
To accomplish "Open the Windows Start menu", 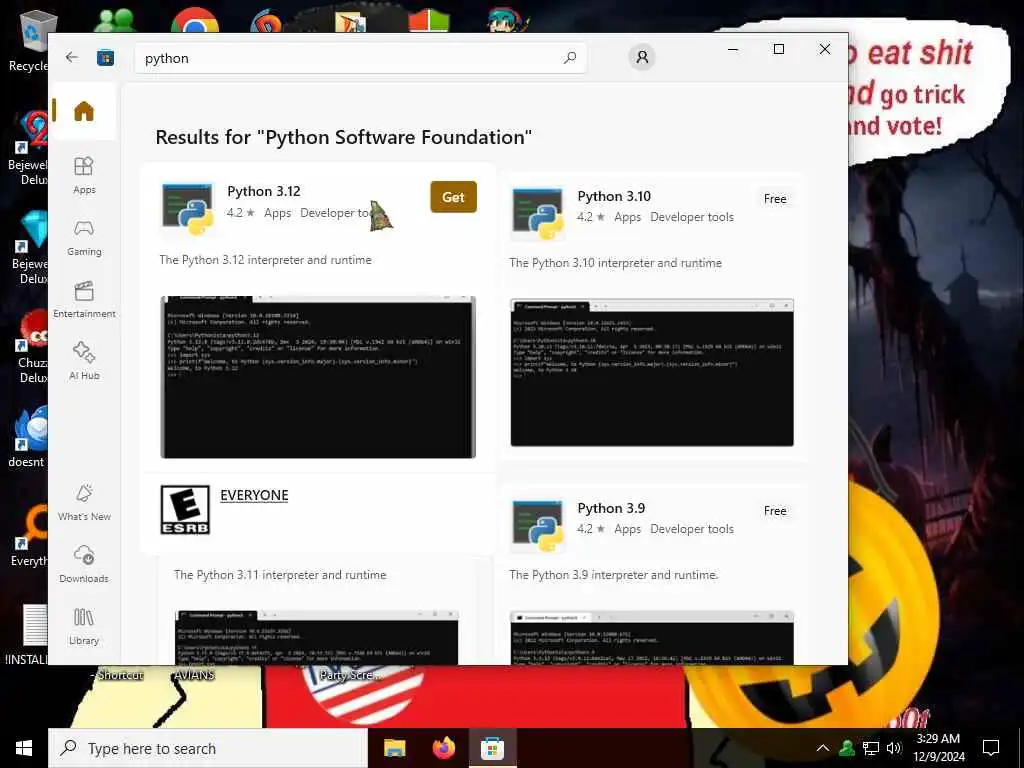I will (x=24, y=748).
